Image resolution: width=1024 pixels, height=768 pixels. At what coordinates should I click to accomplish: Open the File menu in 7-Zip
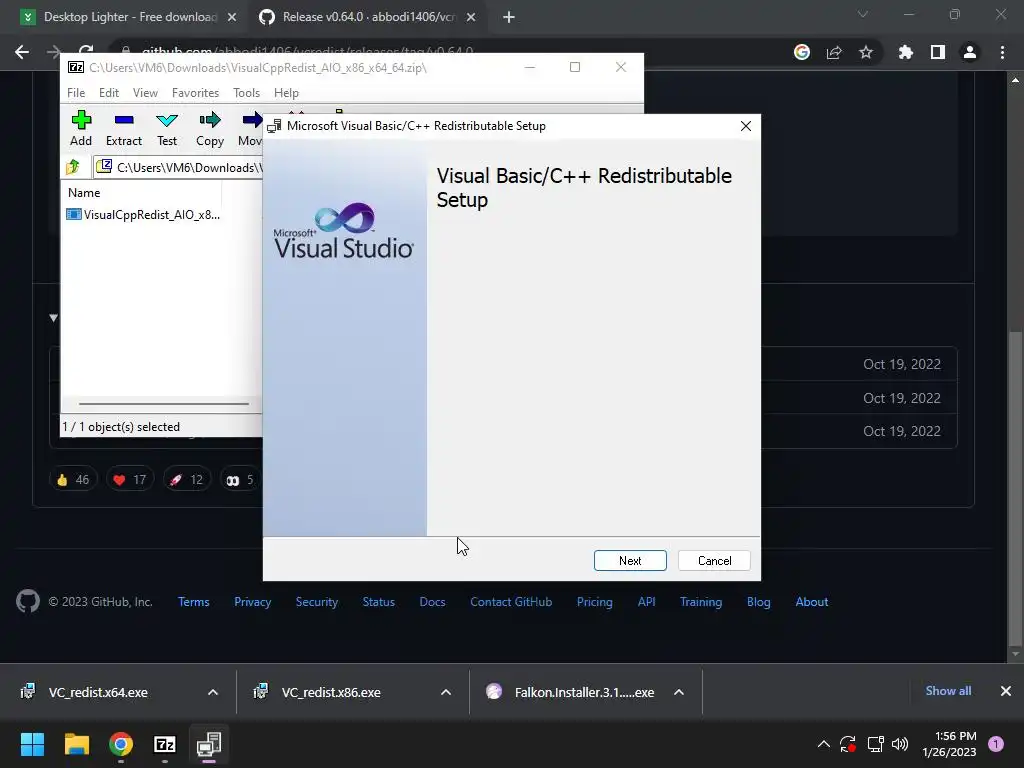(76, 93)
